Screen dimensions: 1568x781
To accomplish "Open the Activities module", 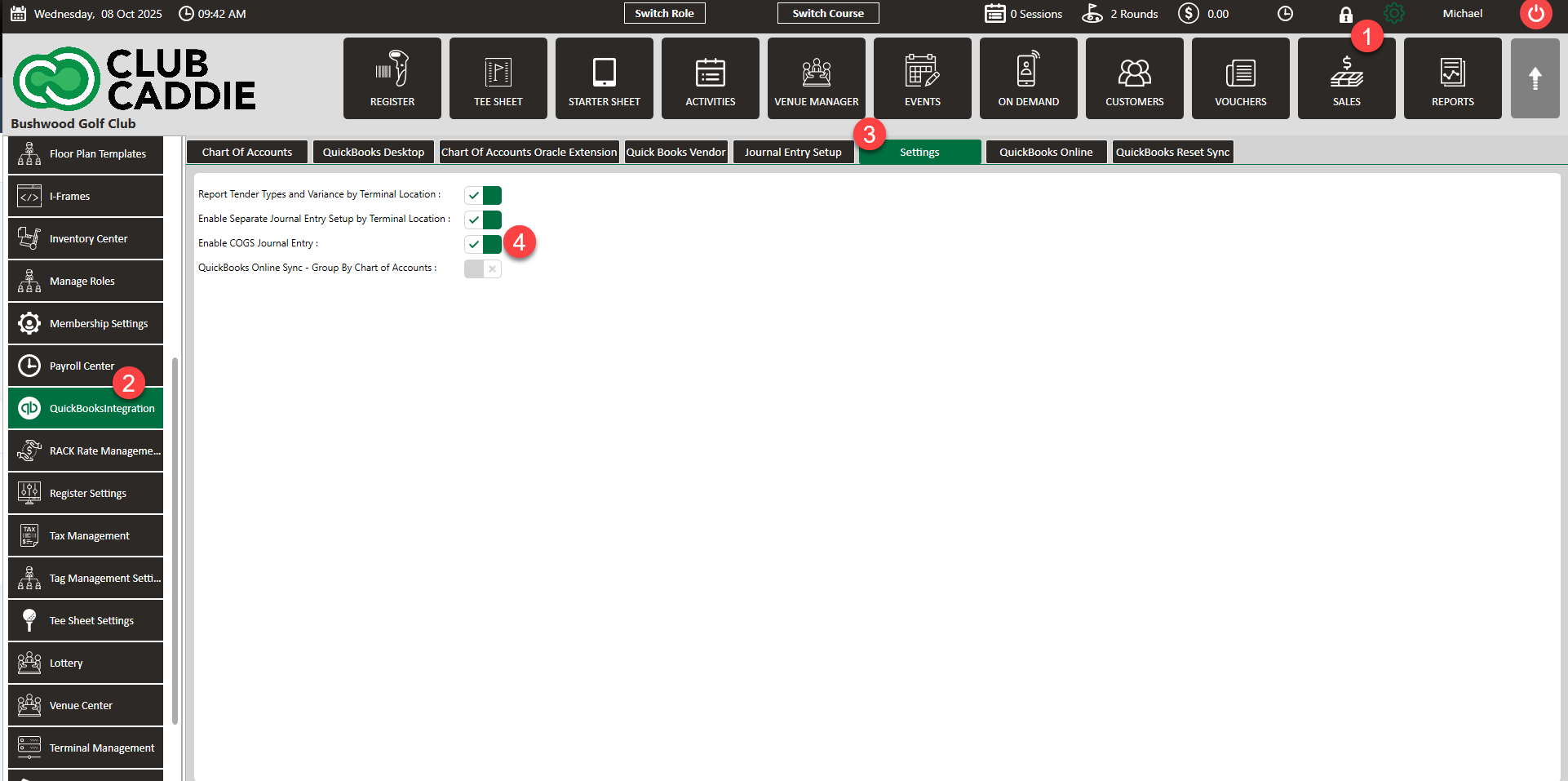I will tap(711, 78).
